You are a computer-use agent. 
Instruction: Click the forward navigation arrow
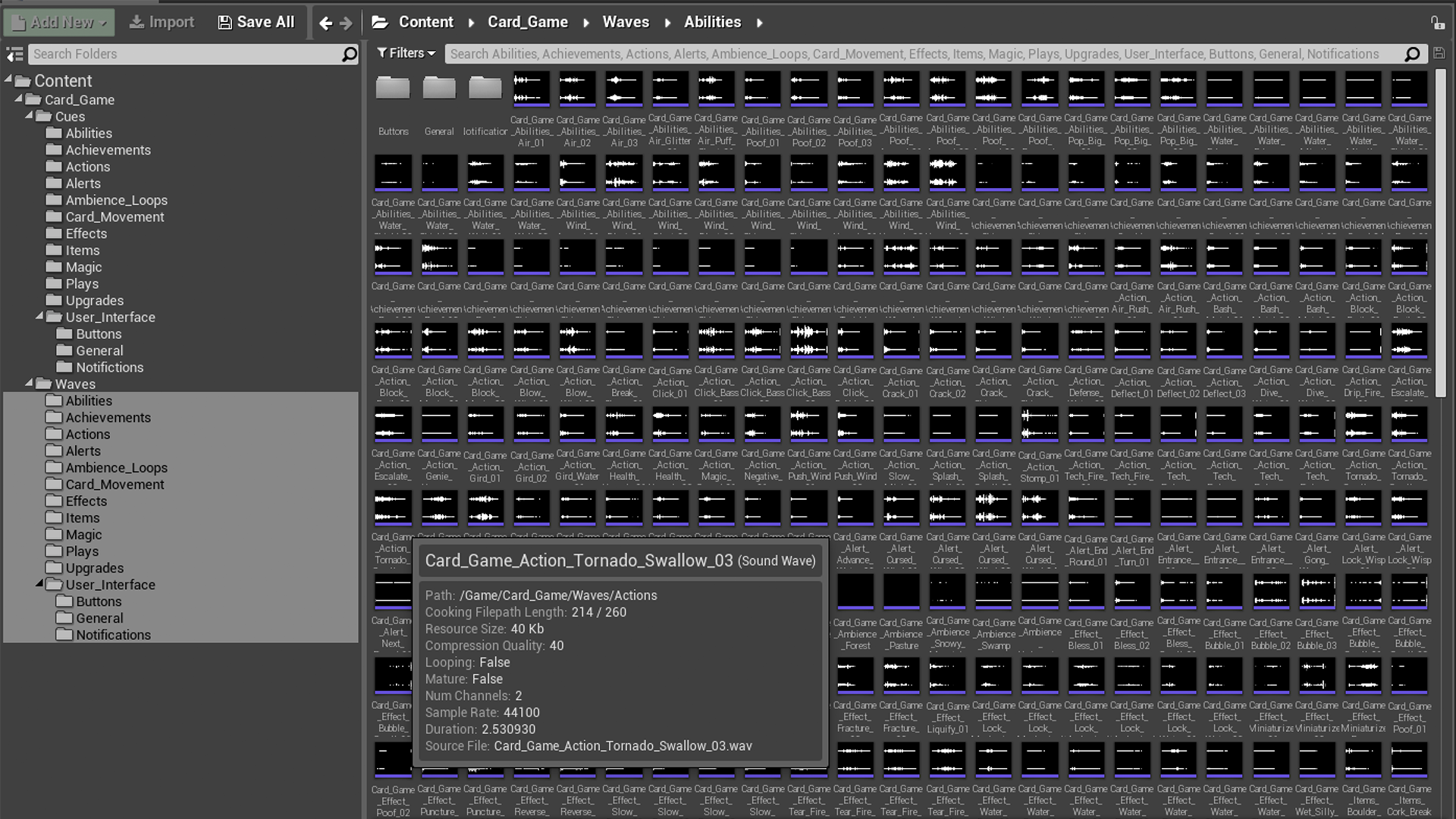pyautogui.click(x=346, y=22)
